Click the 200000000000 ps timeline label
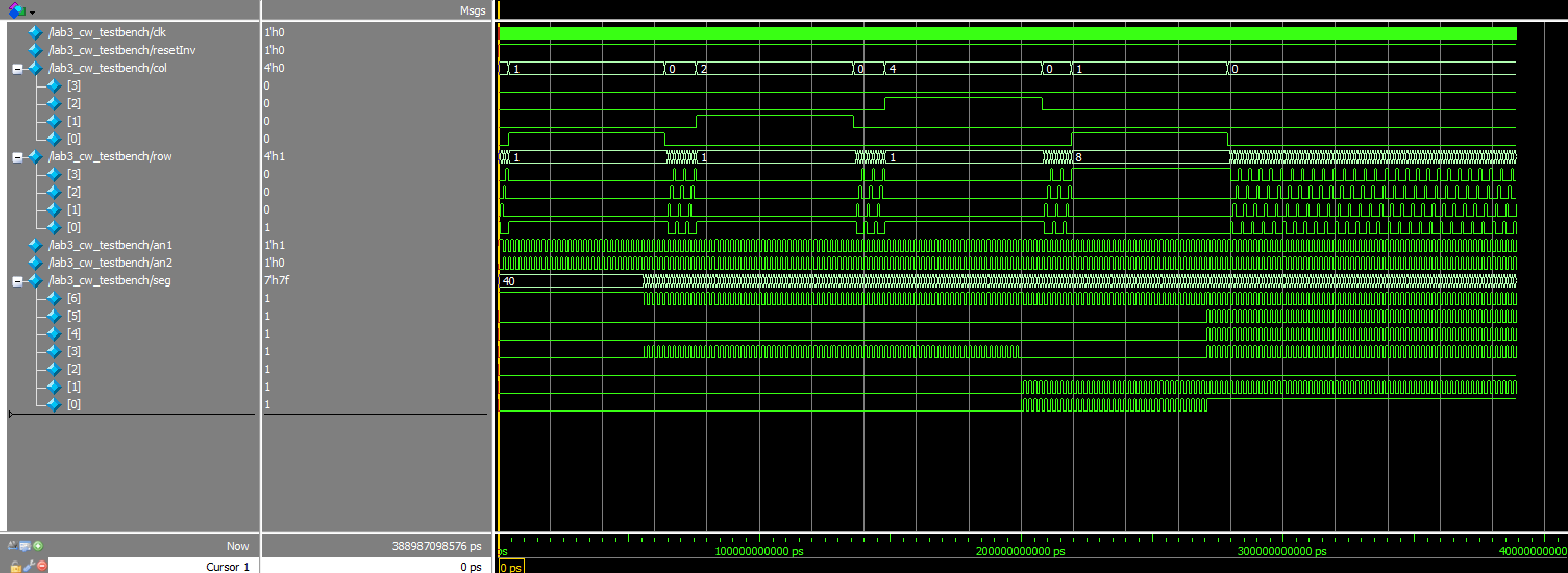Image resolution: width=1568 pixels, height=573 pixels. [x=1020, y=552]
